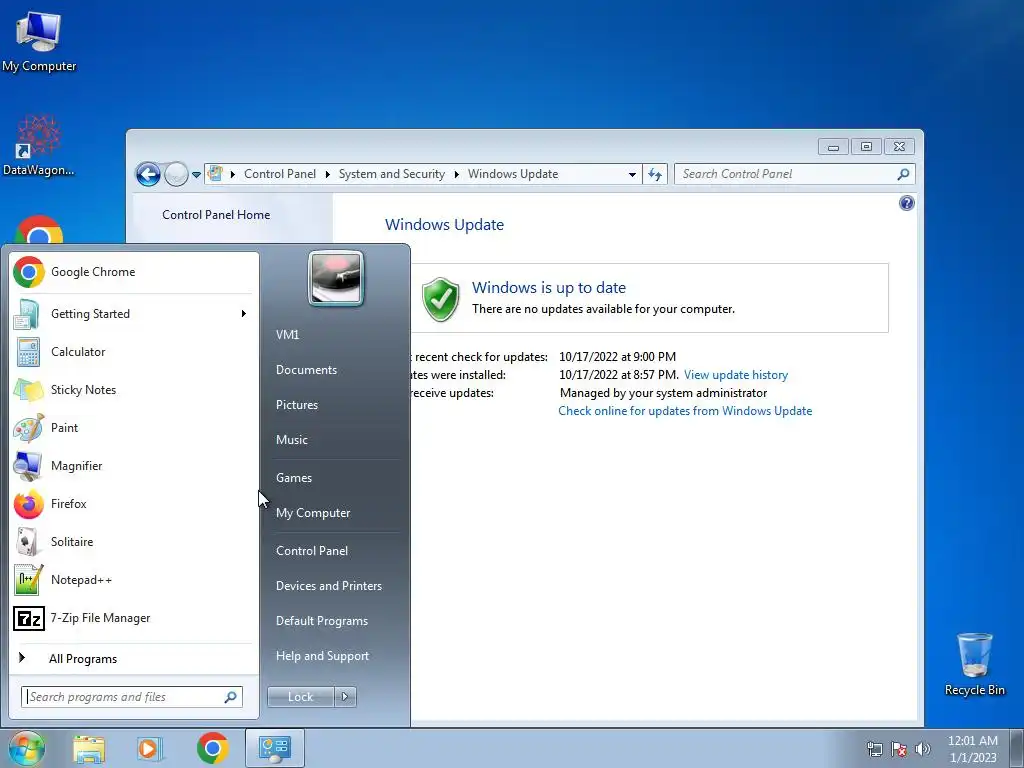Click Show desktop strip on taskbar

[1016, 748]
